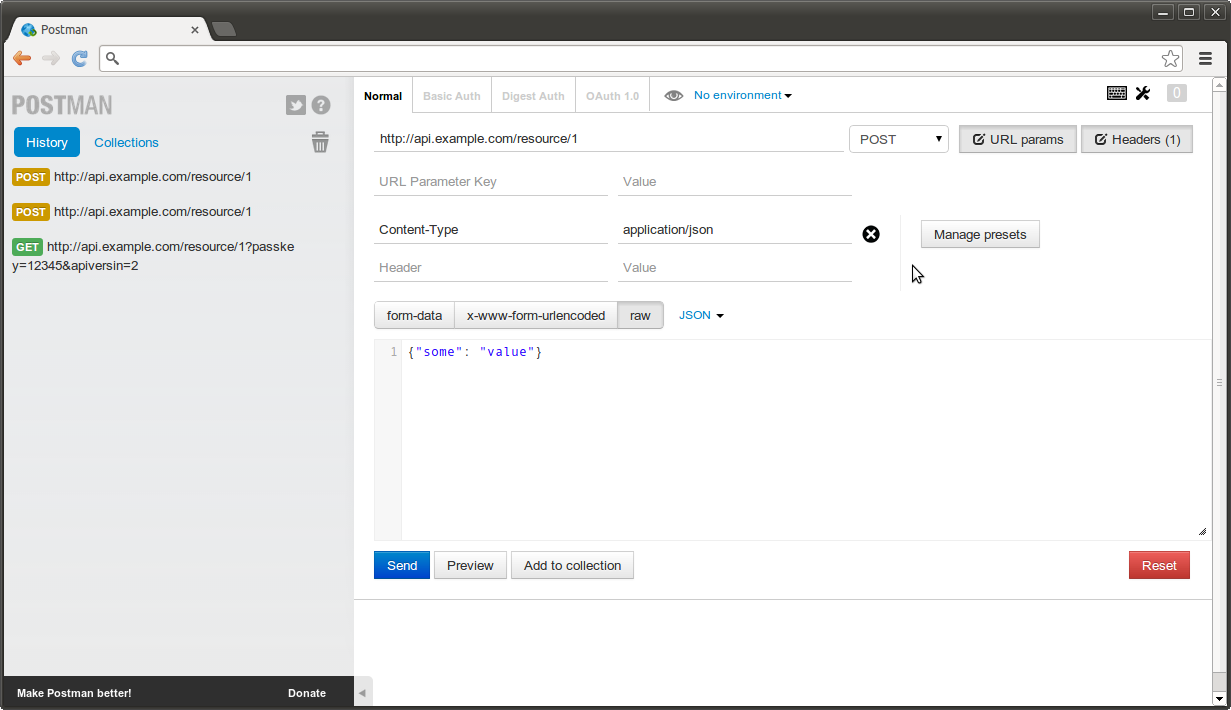This screenshot has width=1231, height=710.
Task: Click the URL parameter Value field
Action: [735, 182]
